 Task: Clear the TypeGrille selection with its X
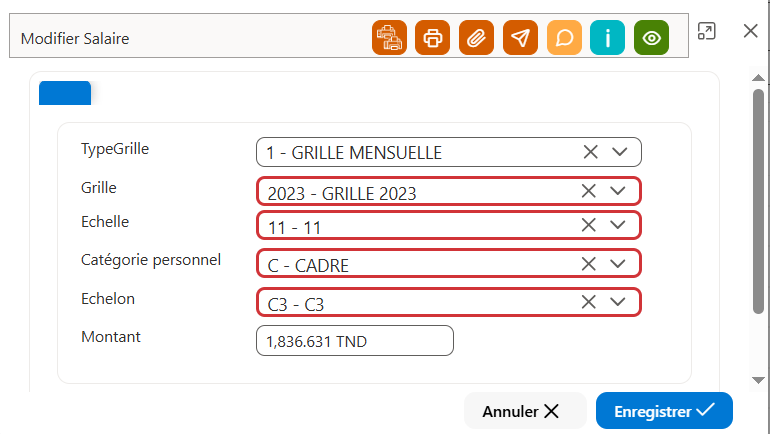pos(591,152)
